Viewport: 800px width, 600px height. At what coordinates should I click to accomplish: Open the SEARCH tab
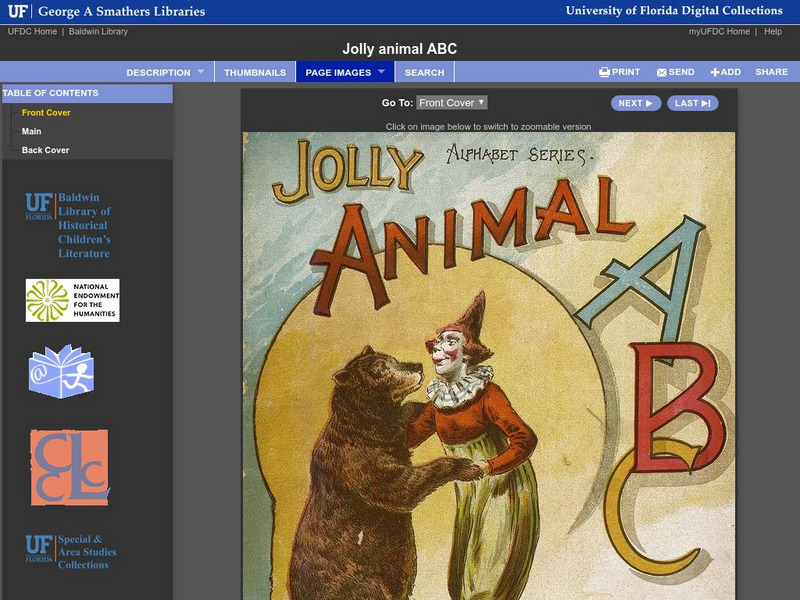424,72
